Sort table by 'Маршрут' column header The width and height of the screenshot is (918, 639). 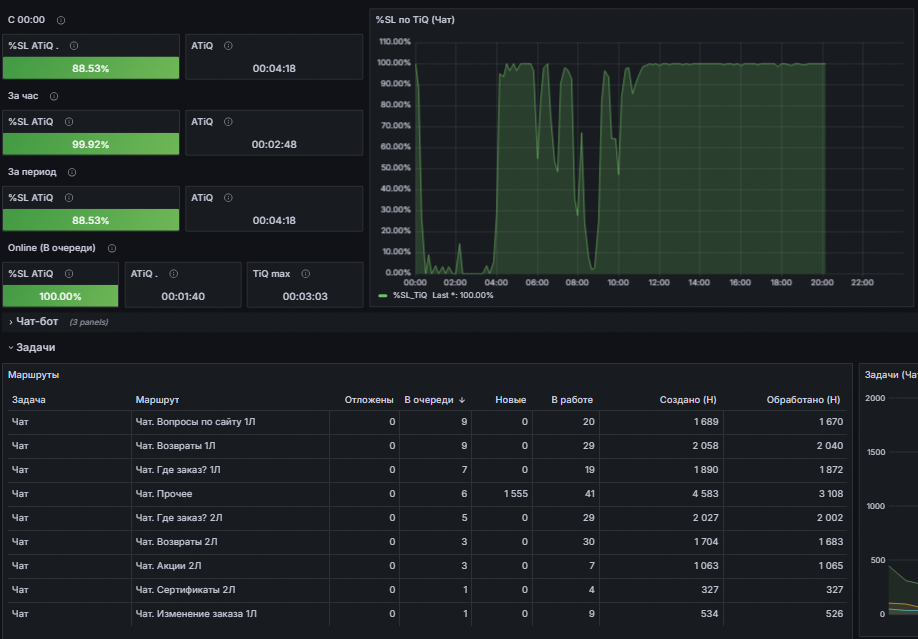tap(157, 399)
